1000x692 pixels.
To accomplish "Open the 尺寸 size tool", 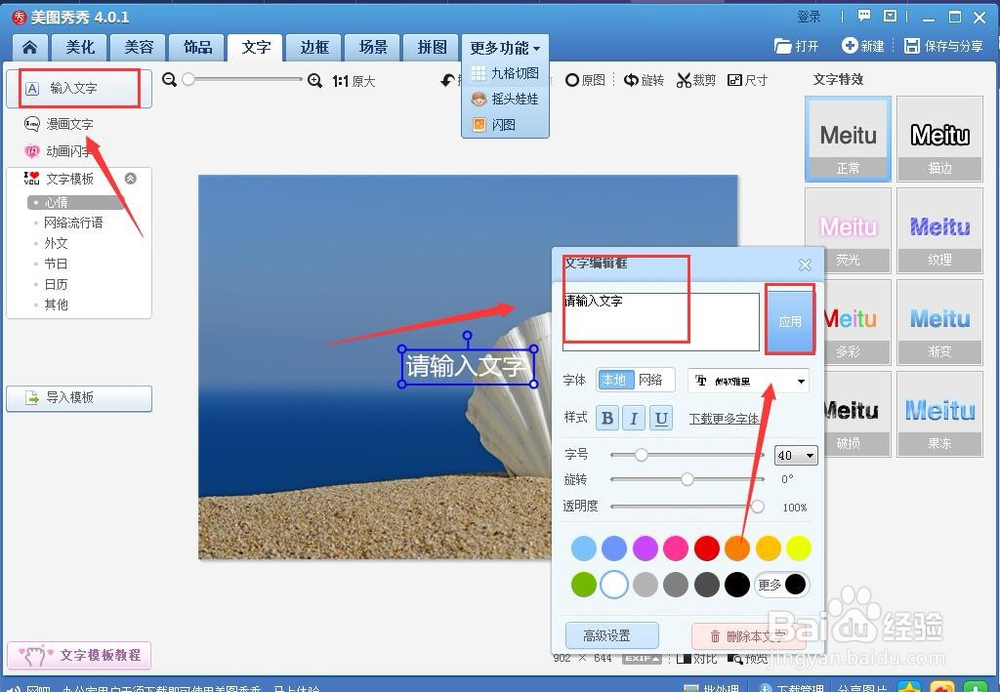I will click(x=747, y=80).
